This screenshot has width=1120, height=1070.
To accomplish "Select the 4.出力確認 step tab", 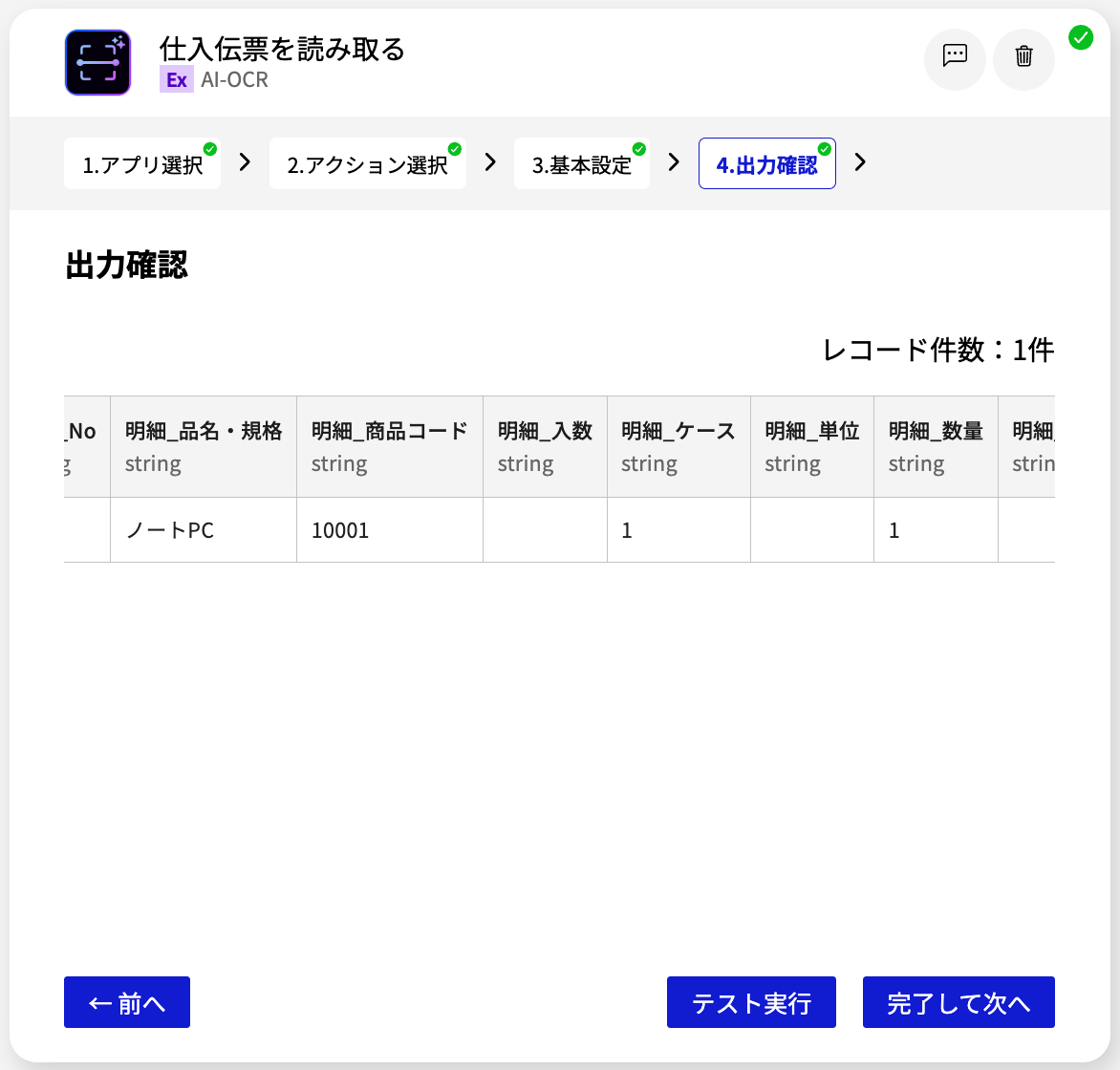I will point(766,164).
